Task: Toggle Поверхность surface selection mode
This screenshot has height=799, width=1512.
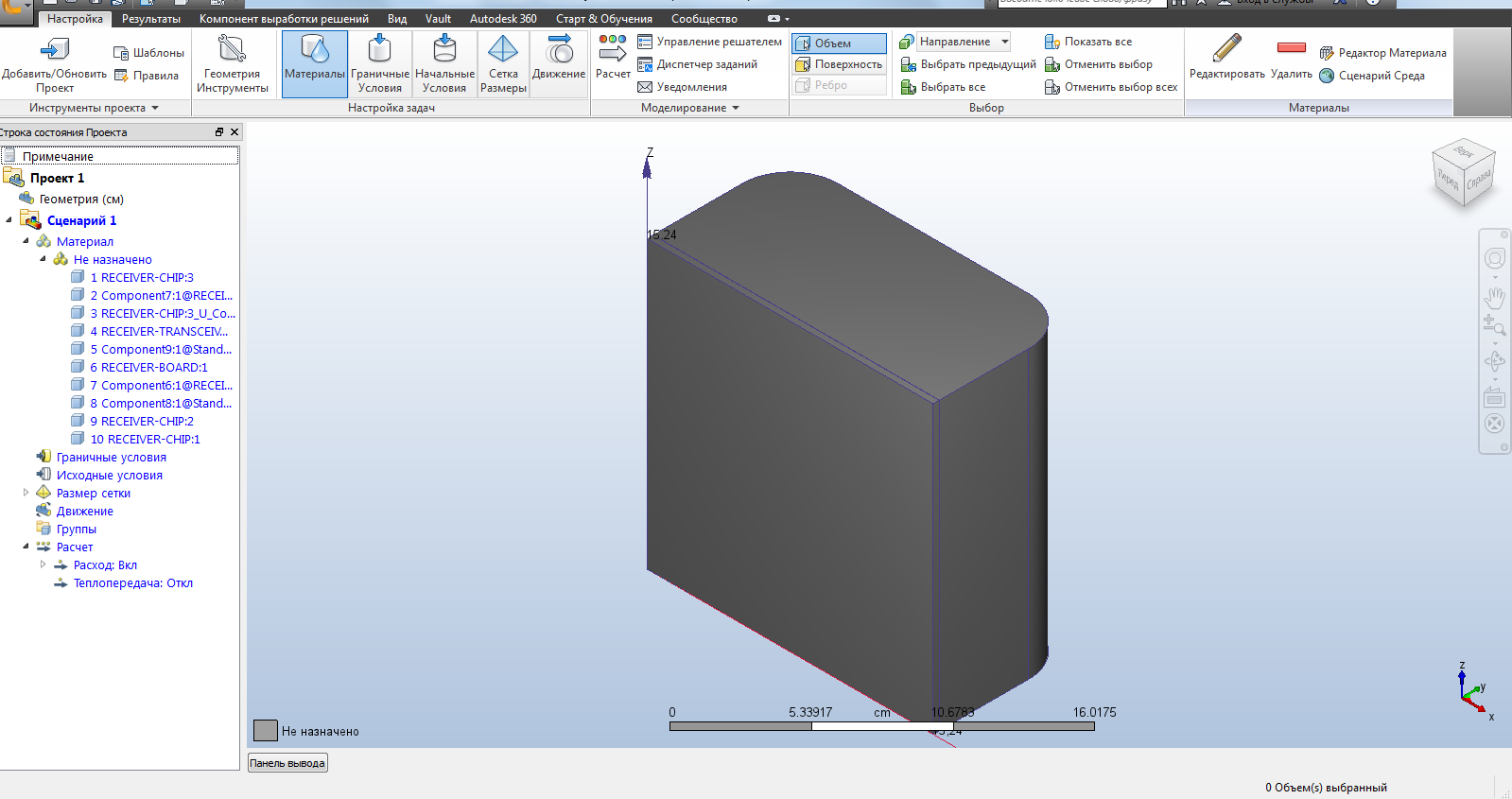Action: pyautogui.click(x=840, y=64)
